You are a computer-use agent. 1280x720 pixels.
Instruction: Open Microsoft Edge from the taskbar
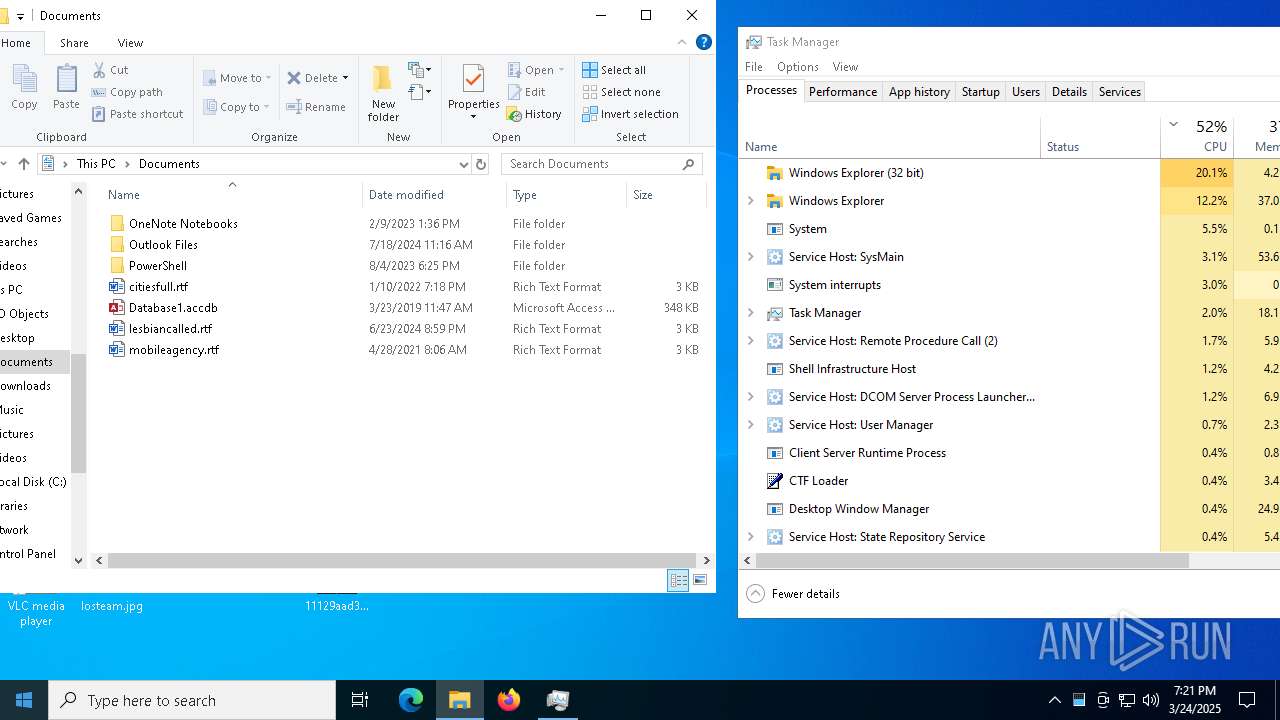pyautogui.click(x=411, y=700)
